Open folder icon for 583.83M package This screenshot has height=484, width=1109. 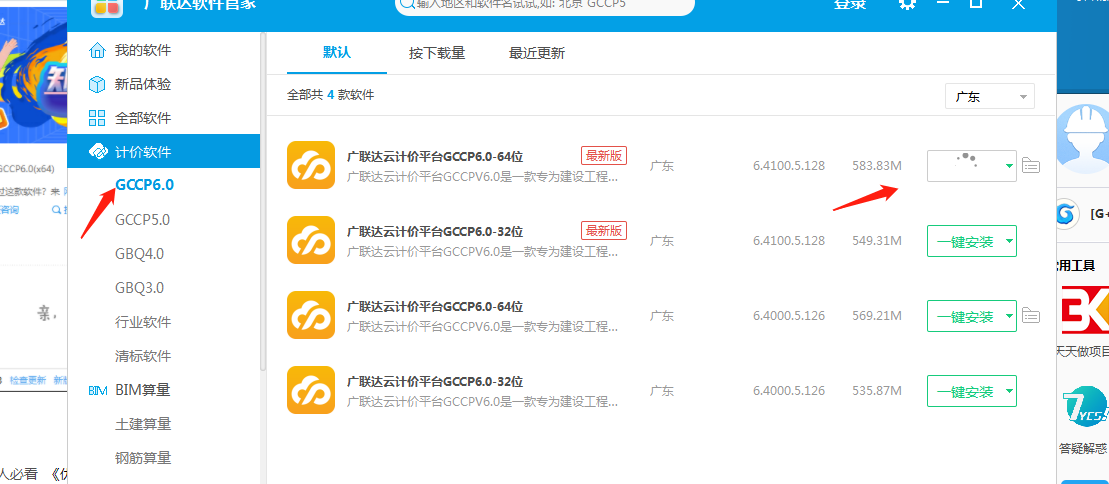point(1031,166)
